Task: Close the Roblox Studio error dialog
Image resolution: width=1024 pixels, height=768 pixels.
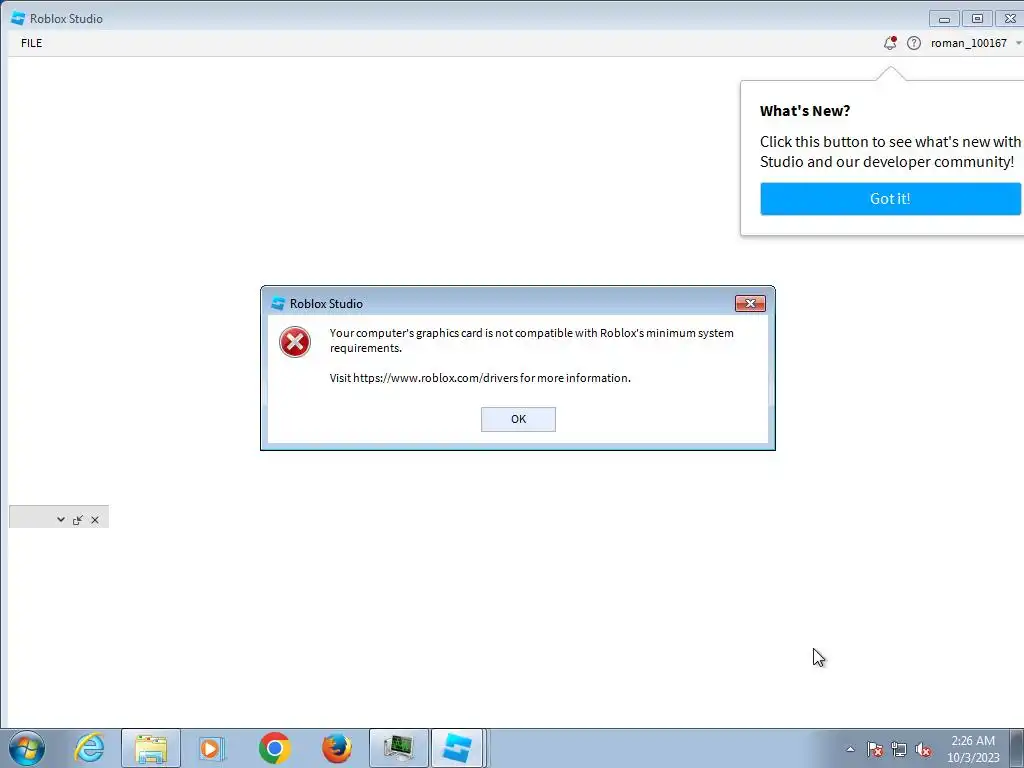Action: tap(750, 304)
